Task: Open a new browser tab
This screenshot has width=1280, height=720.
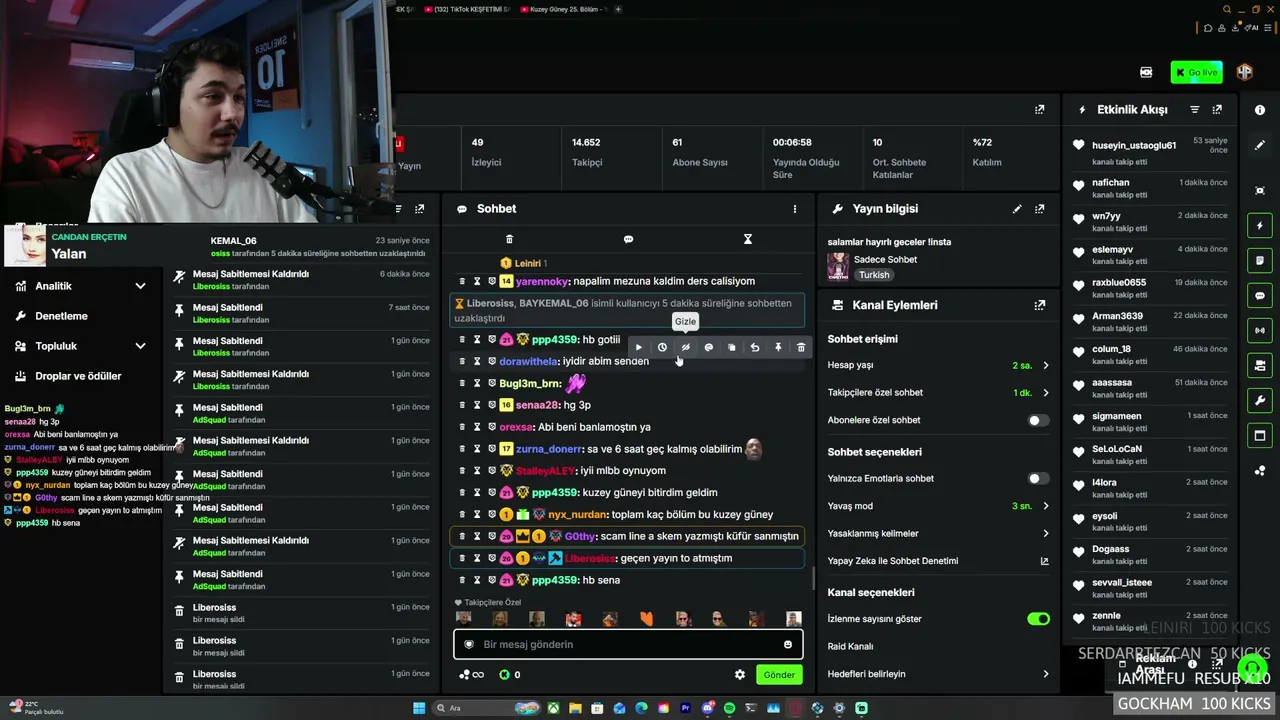Action: click(x=618, y=9)
